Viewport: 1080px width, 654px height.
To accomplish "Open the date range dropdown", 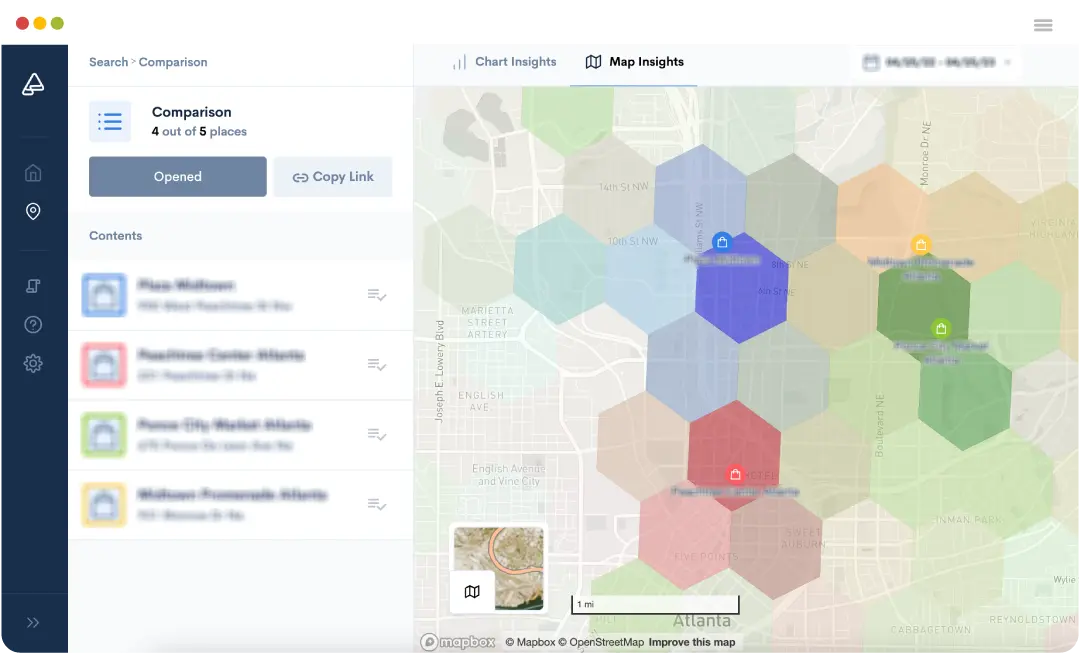I will click(x=935, y=63).
